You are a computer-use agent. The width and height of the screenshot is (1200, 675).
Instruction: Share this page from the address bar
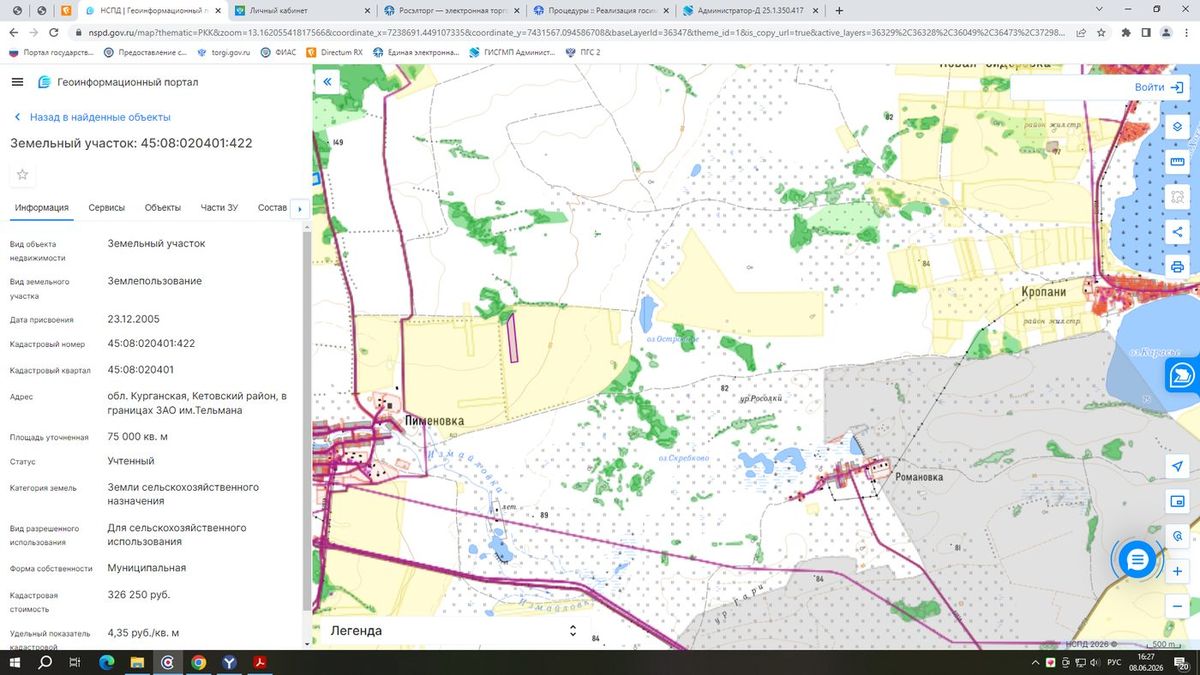[x=1081, y=32]
